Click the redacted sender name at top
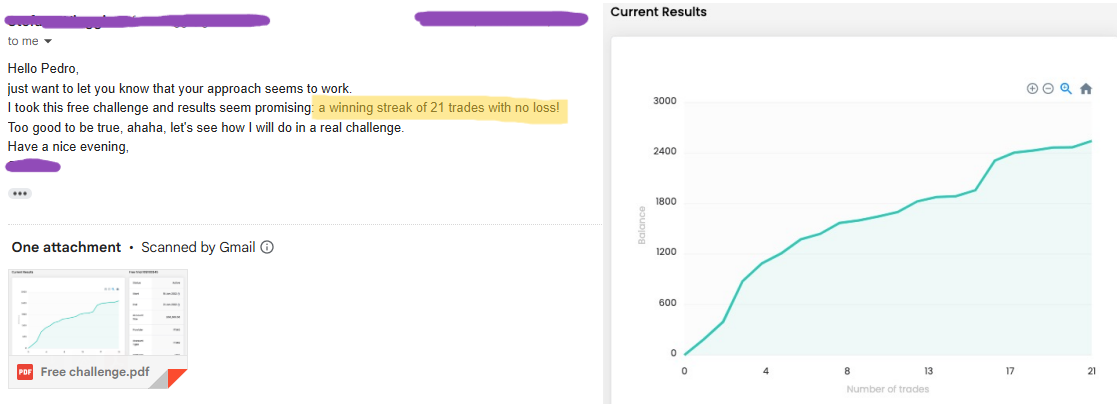Screen dimensions: 1117x404 140,20
